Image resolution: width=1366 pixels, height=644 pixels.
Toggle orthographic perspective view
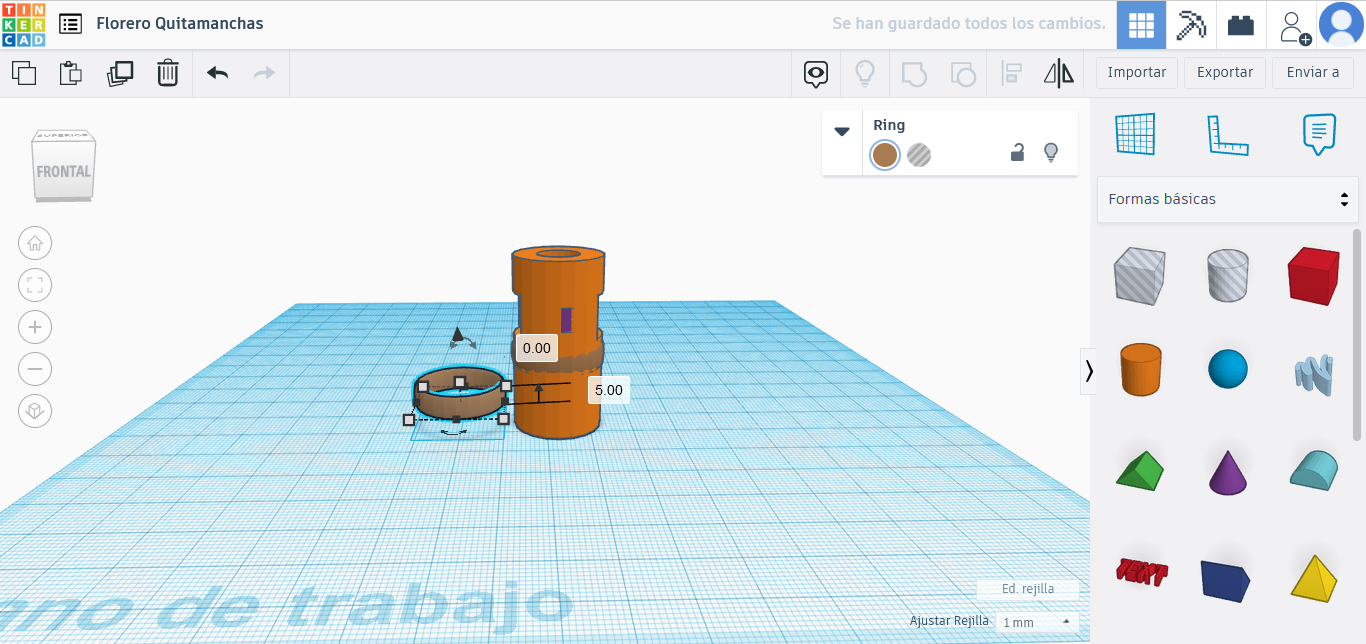(x=35, y=411)
